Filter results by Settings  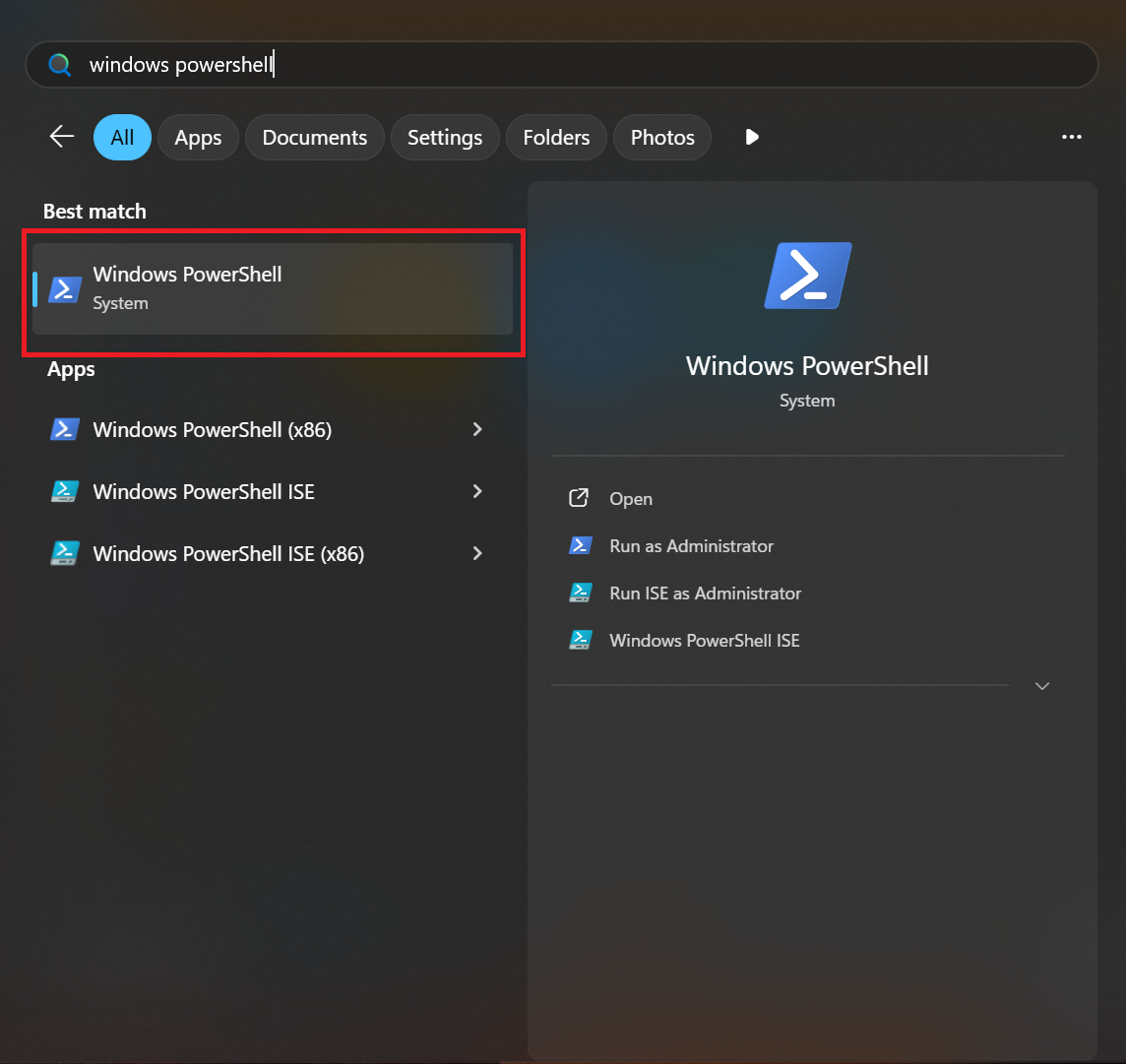tap(445, 138)
